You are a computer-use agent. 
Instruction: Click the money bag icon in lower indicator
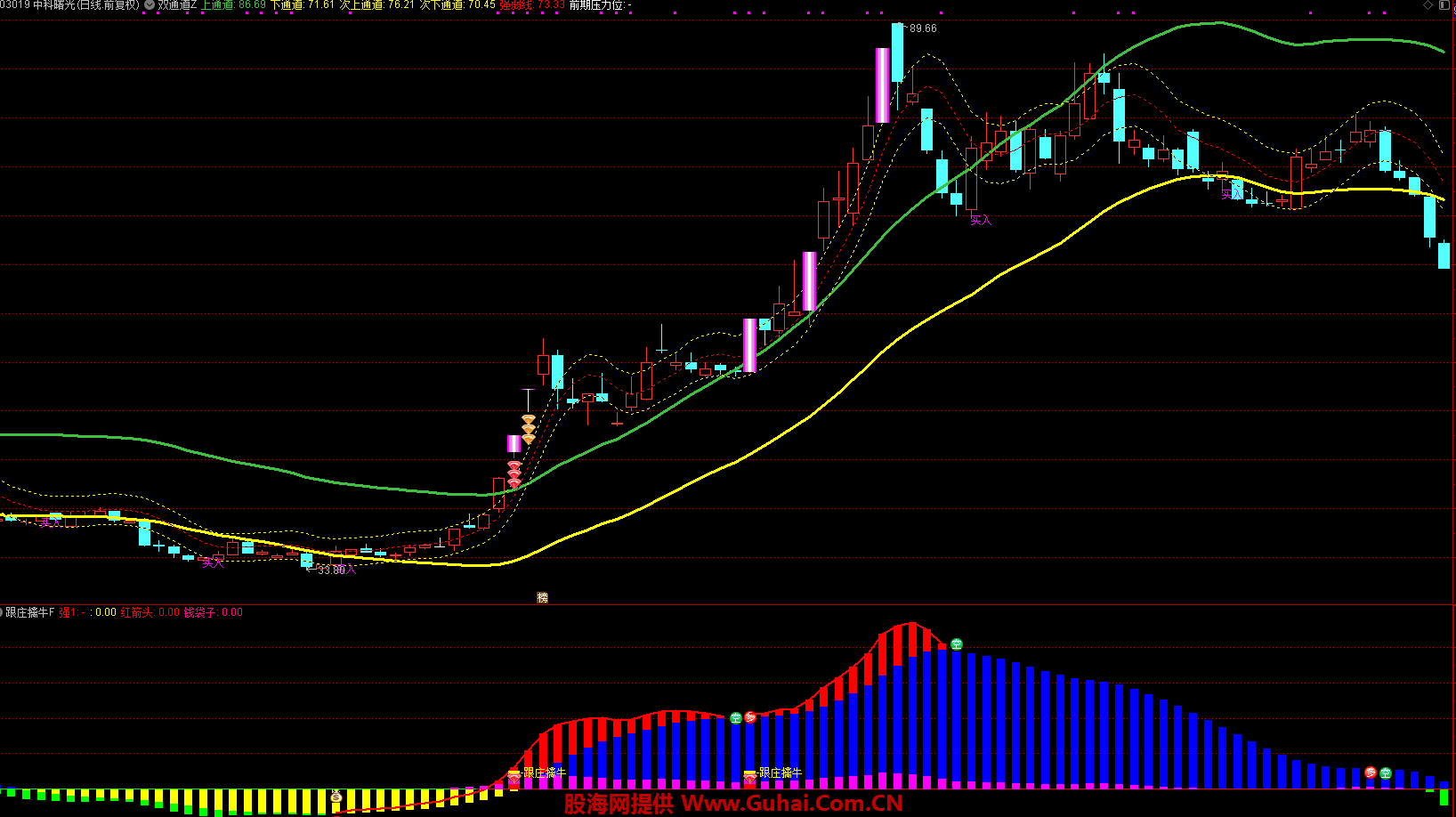(336, 795)
